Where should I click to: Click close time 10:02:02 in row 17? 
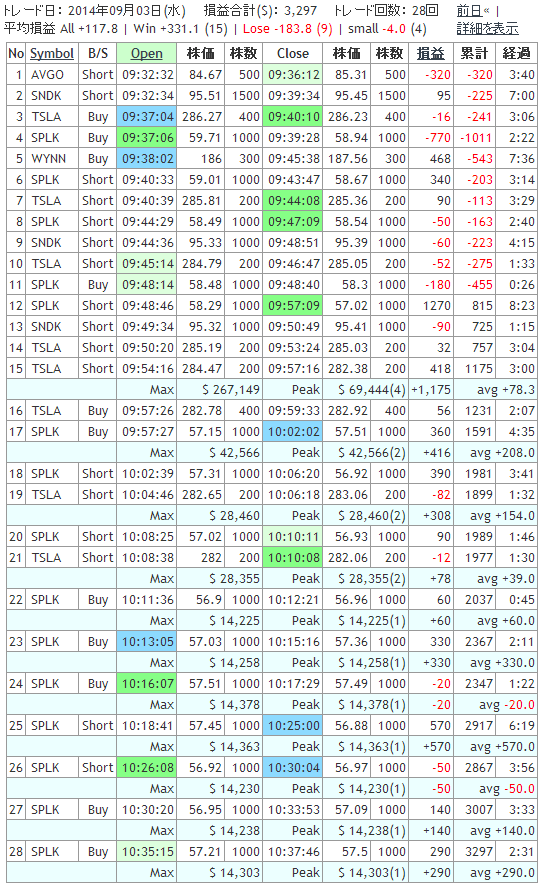(293, 432)
